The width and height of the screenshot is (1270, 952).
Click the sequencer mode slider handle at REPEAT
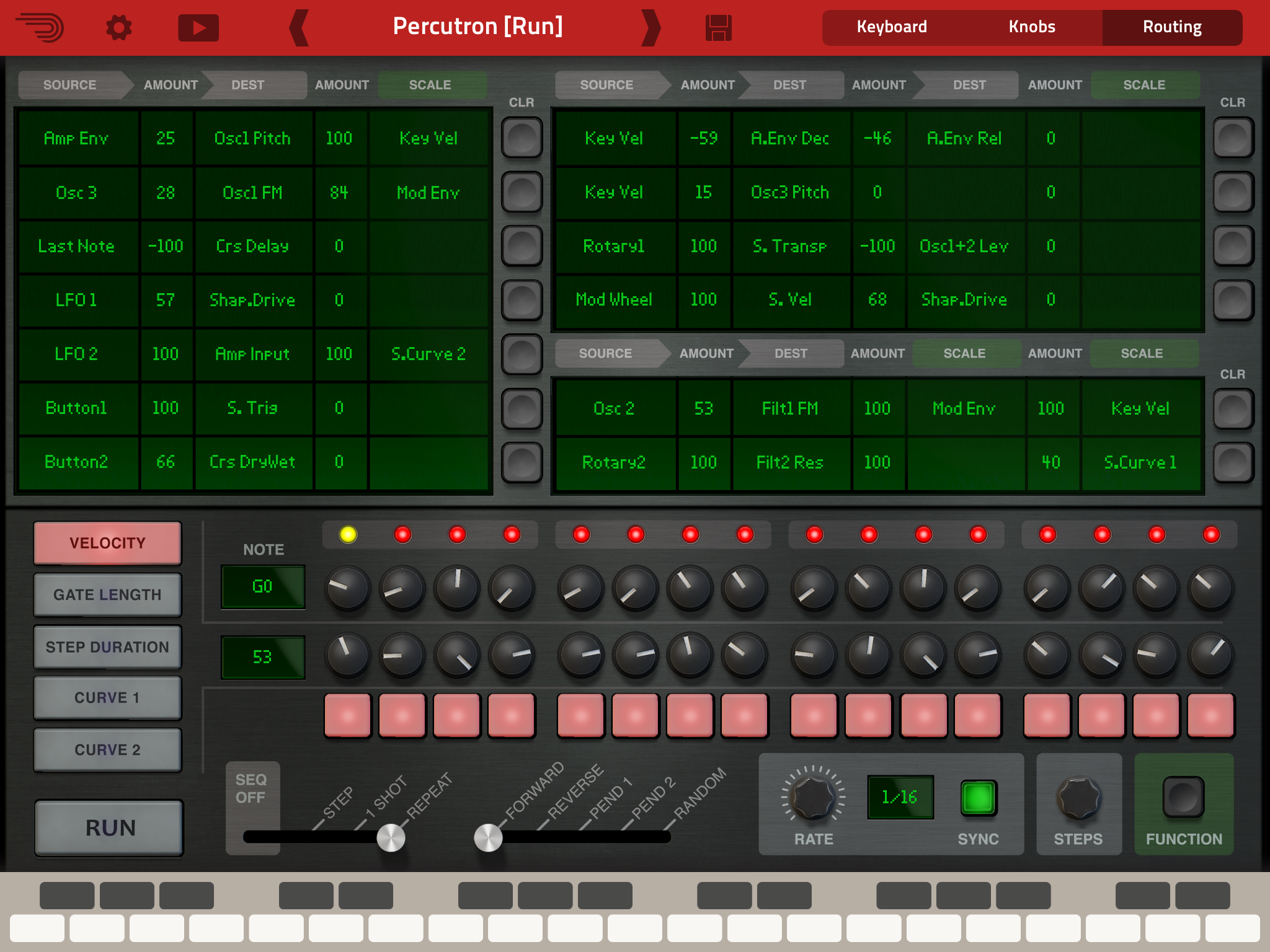coord(391,837)
